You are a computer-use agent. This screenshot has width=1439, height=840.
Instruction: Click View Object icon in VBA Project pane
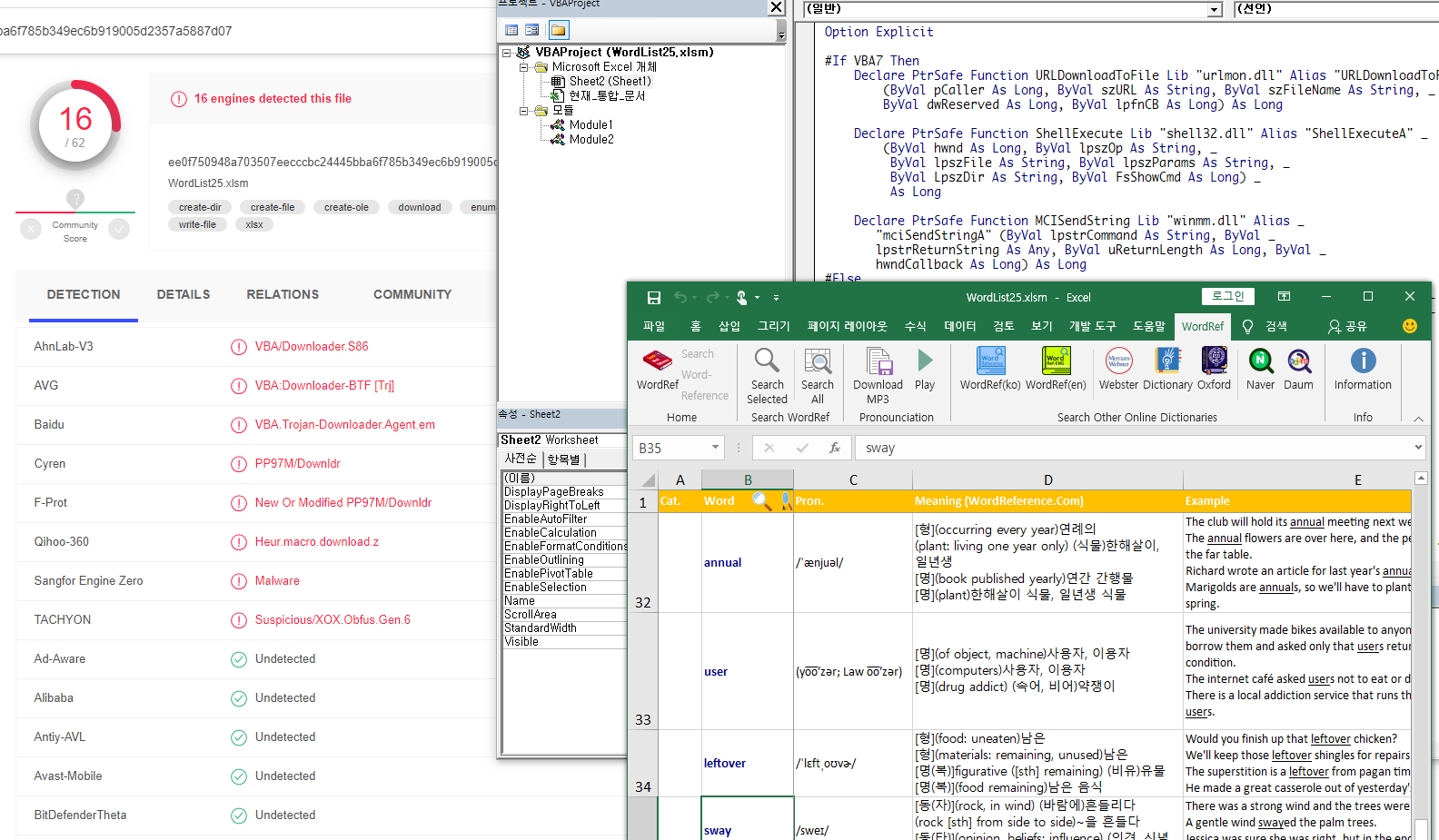point(532,30)
